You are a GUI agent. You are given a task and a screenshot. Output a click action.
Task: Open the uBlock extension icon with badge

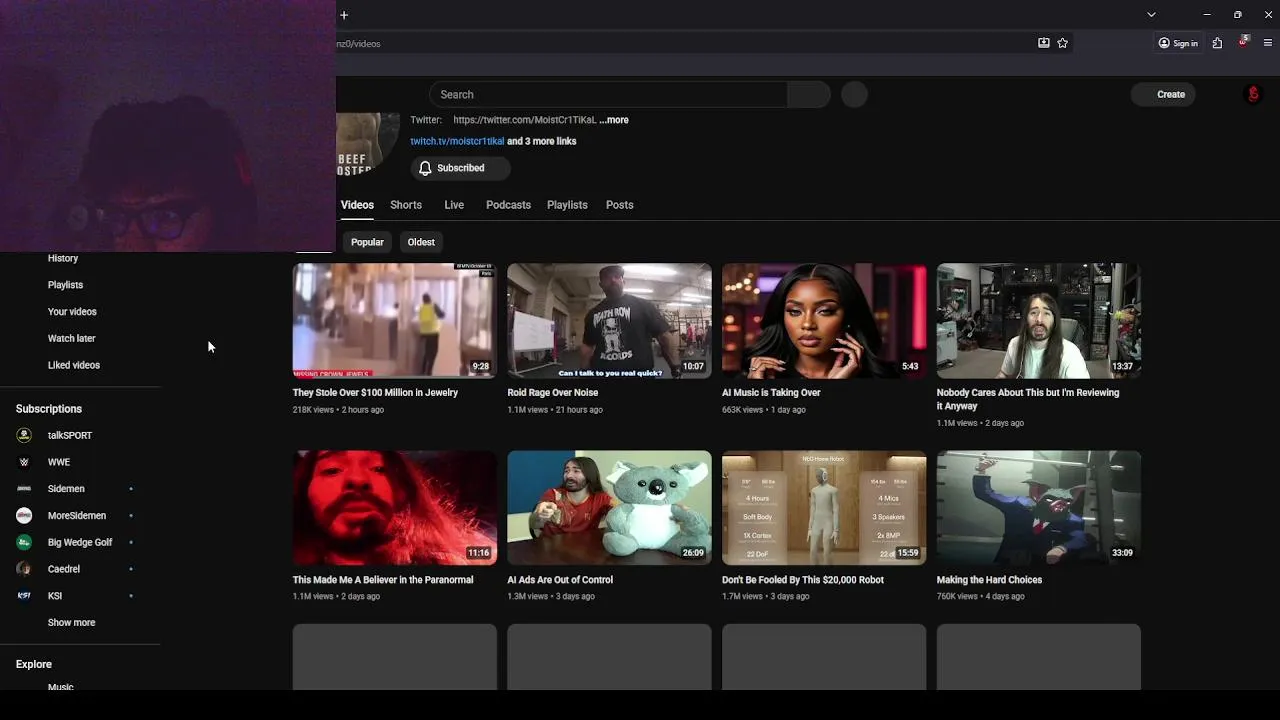1243,42
